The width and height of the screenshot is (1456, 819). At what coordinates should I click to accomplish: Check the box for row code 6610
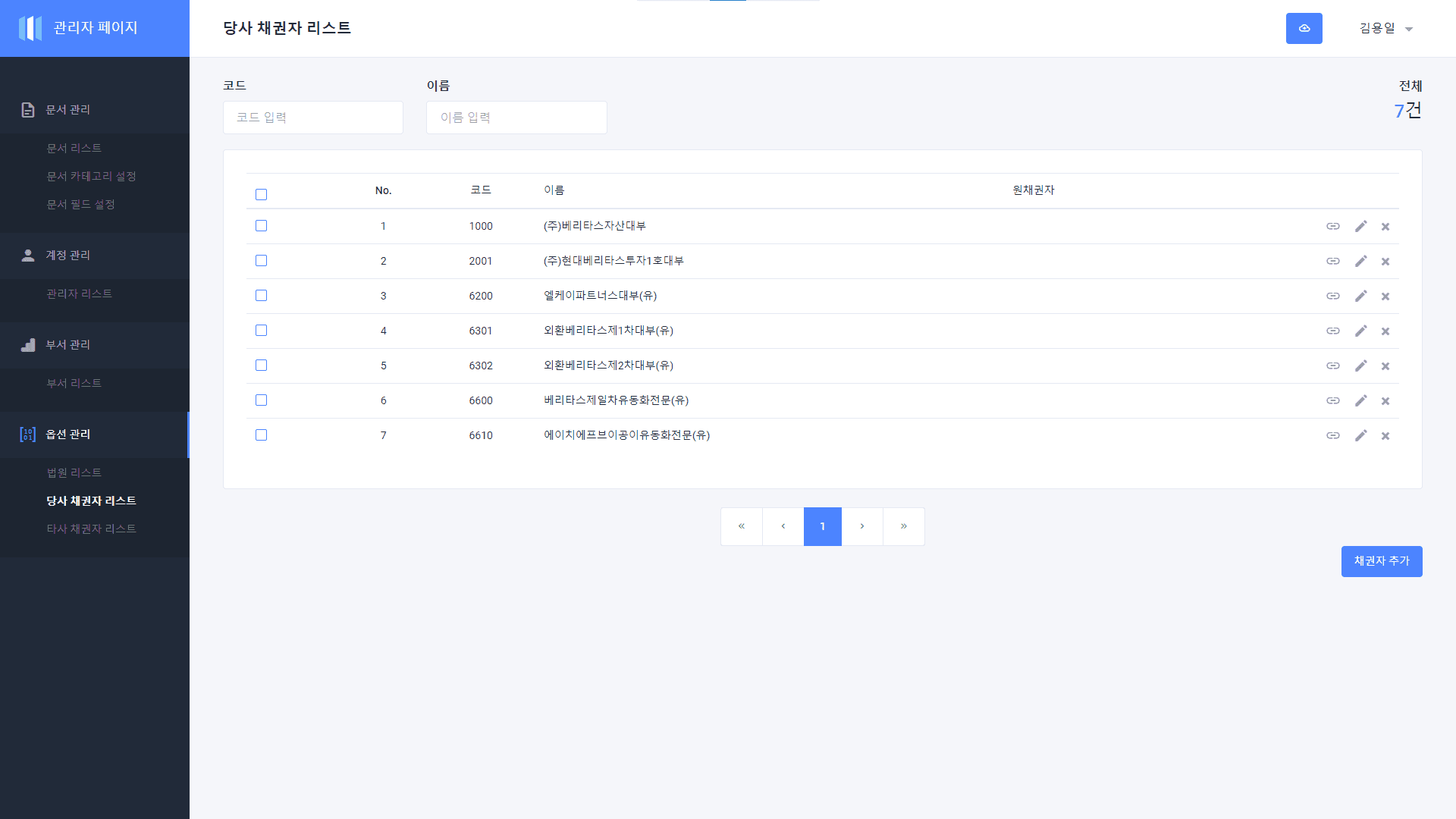pyautogui.click(x=261, y=435)
